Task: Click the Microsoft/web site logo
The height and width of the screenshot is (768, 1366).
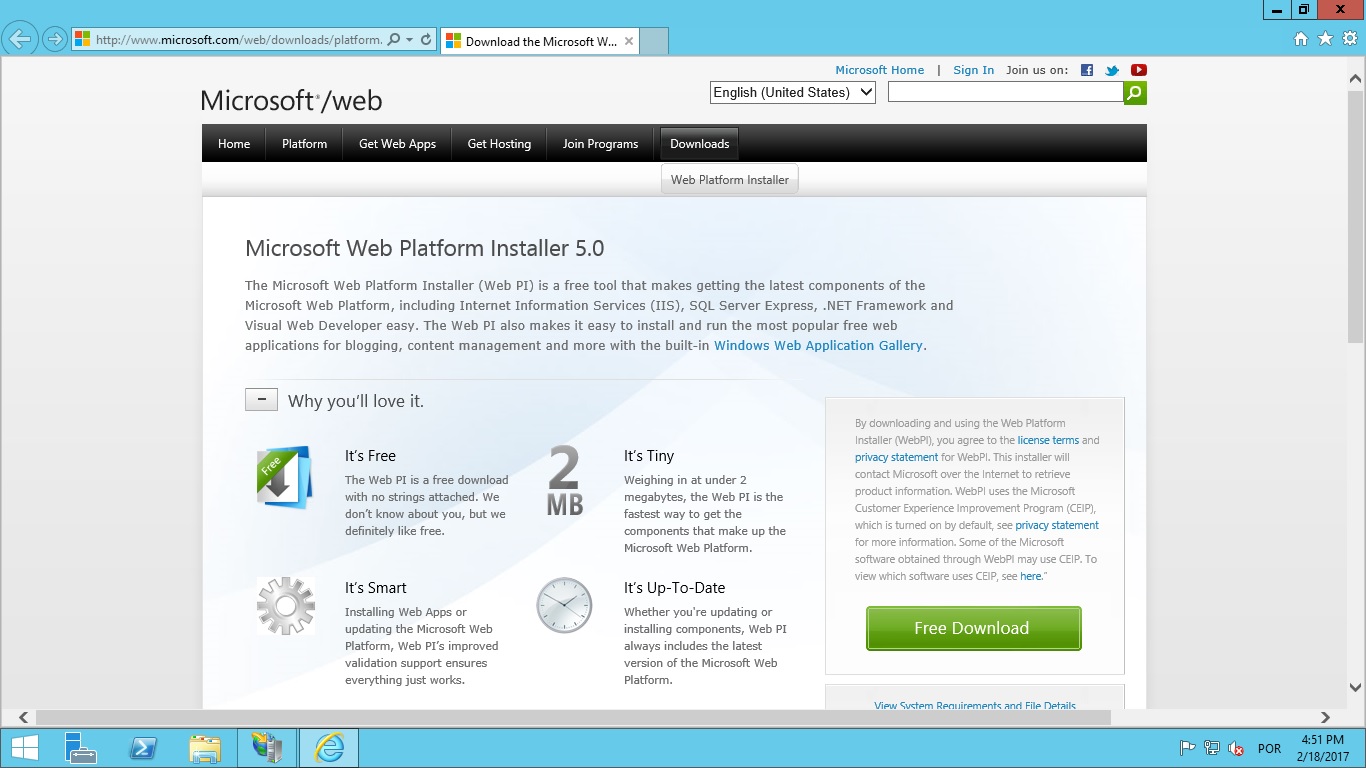Action: coord(291,100)
